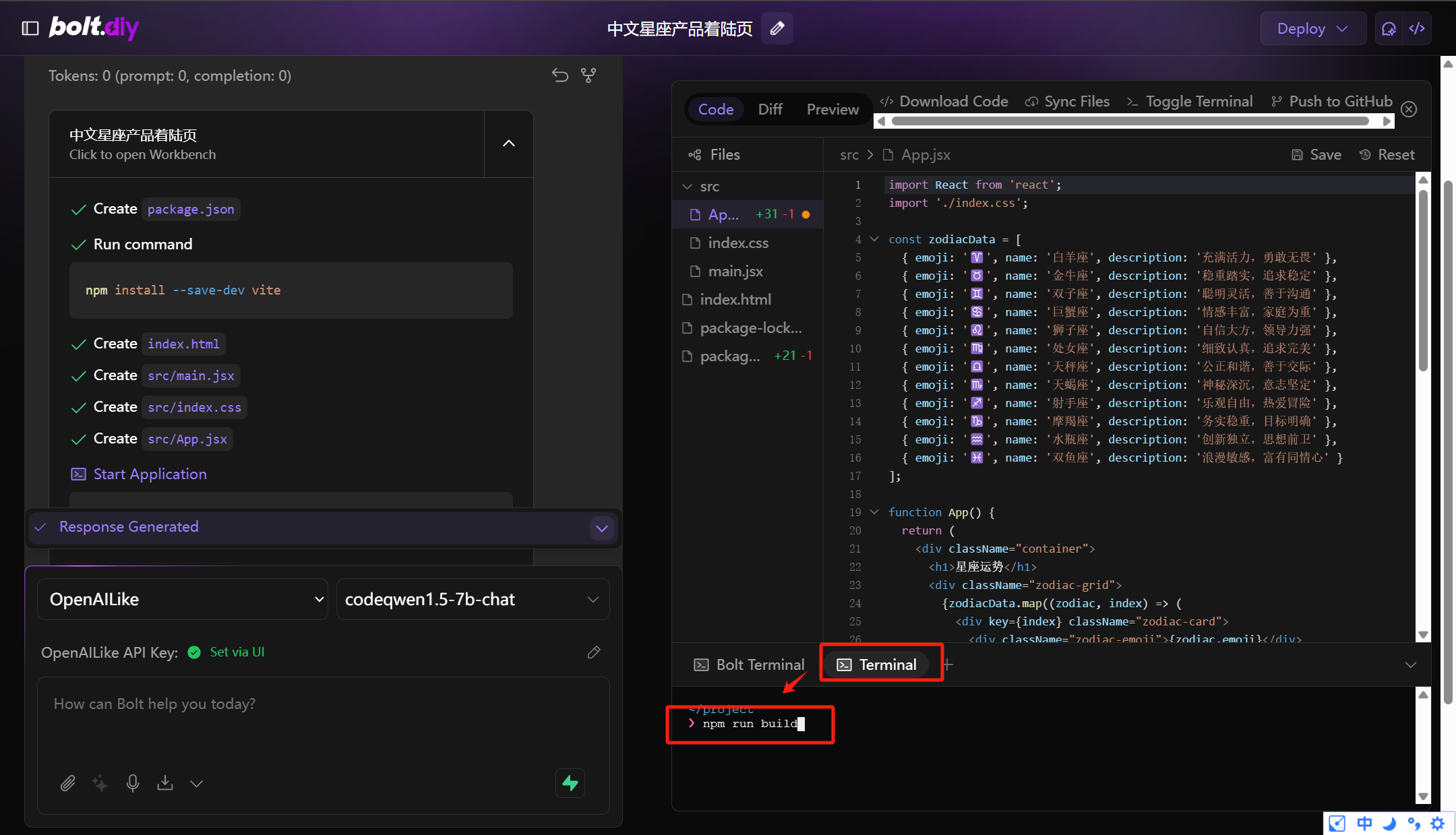Click the pencil icon beside the project title

click(x=777, y=28)
